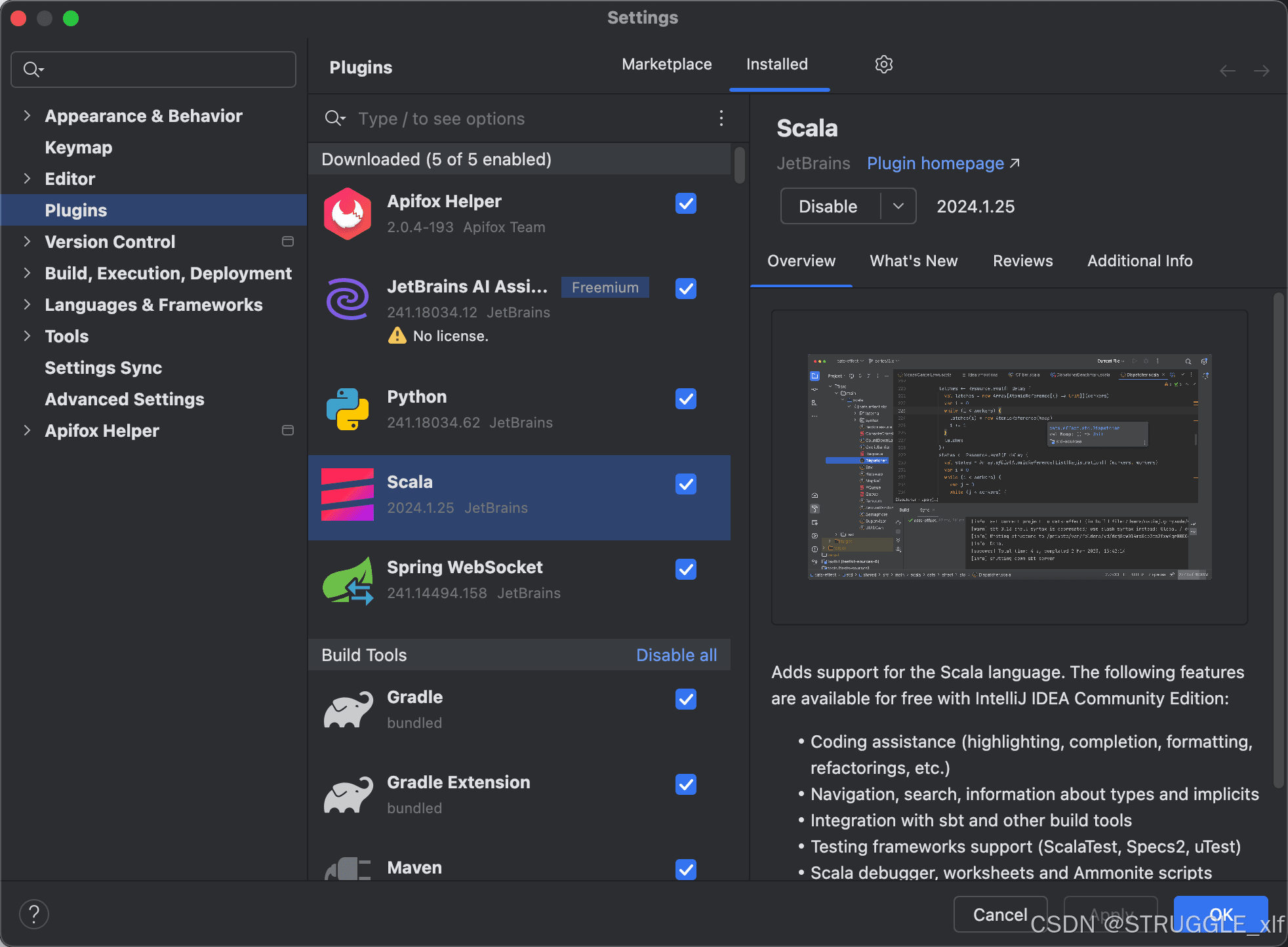Image resolution: width=1288 pixels, height=947 pixels.
Task: Click the settings search magnifier icon
Action: [x=33, y=69]
